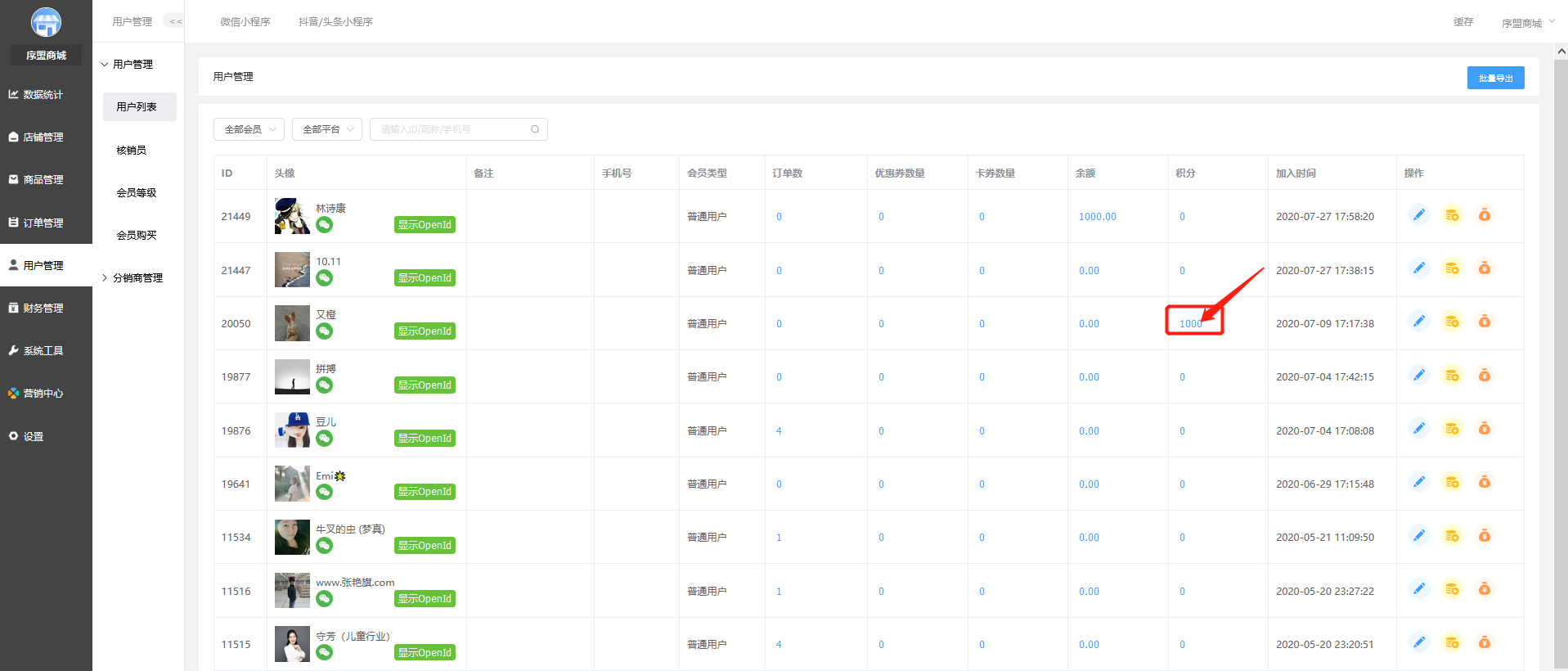
Task: Click the 批量导出 button
Action: coord(1495,78)
